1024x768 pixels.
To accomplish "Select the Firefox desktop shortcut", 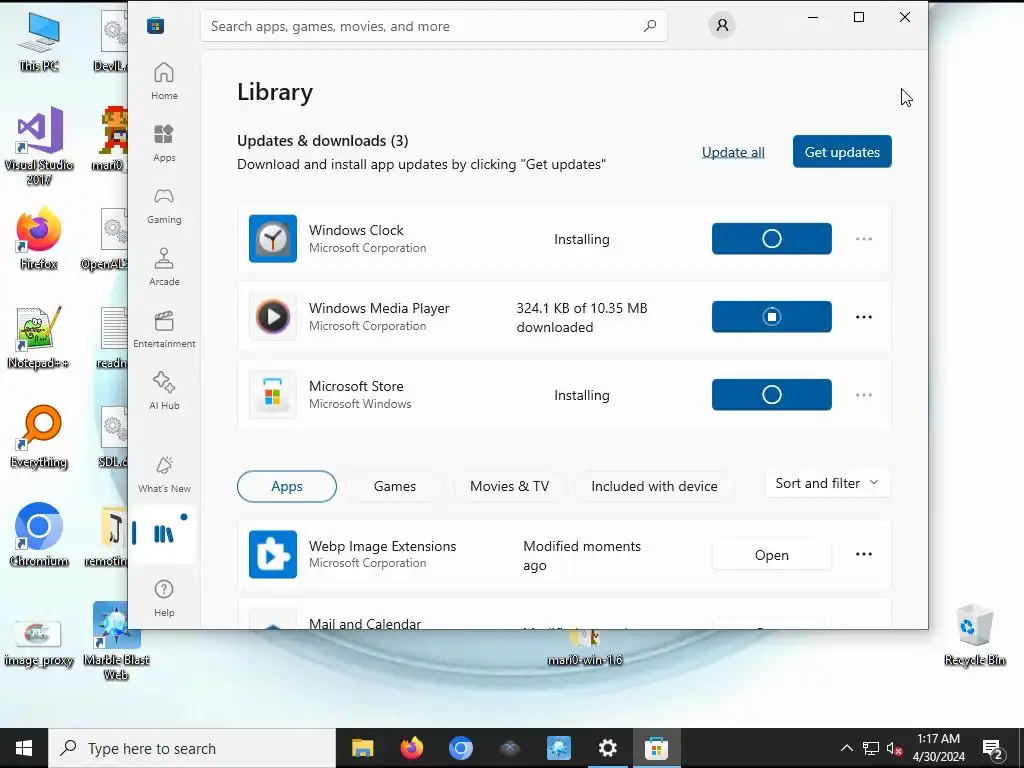I will coord(39,238).
